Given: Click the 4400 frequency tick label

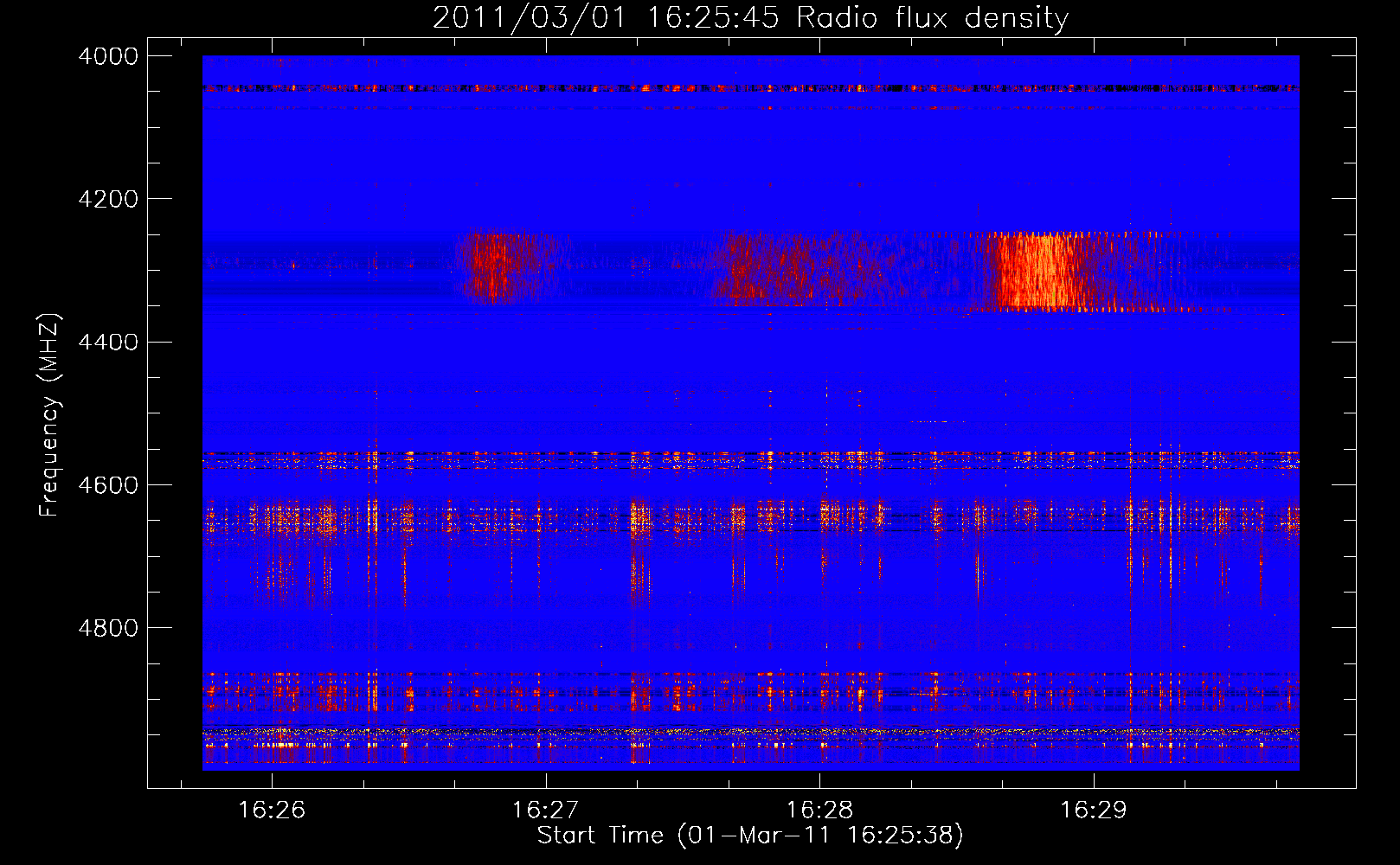Looking at the screenshot, I should click(108, 343).
